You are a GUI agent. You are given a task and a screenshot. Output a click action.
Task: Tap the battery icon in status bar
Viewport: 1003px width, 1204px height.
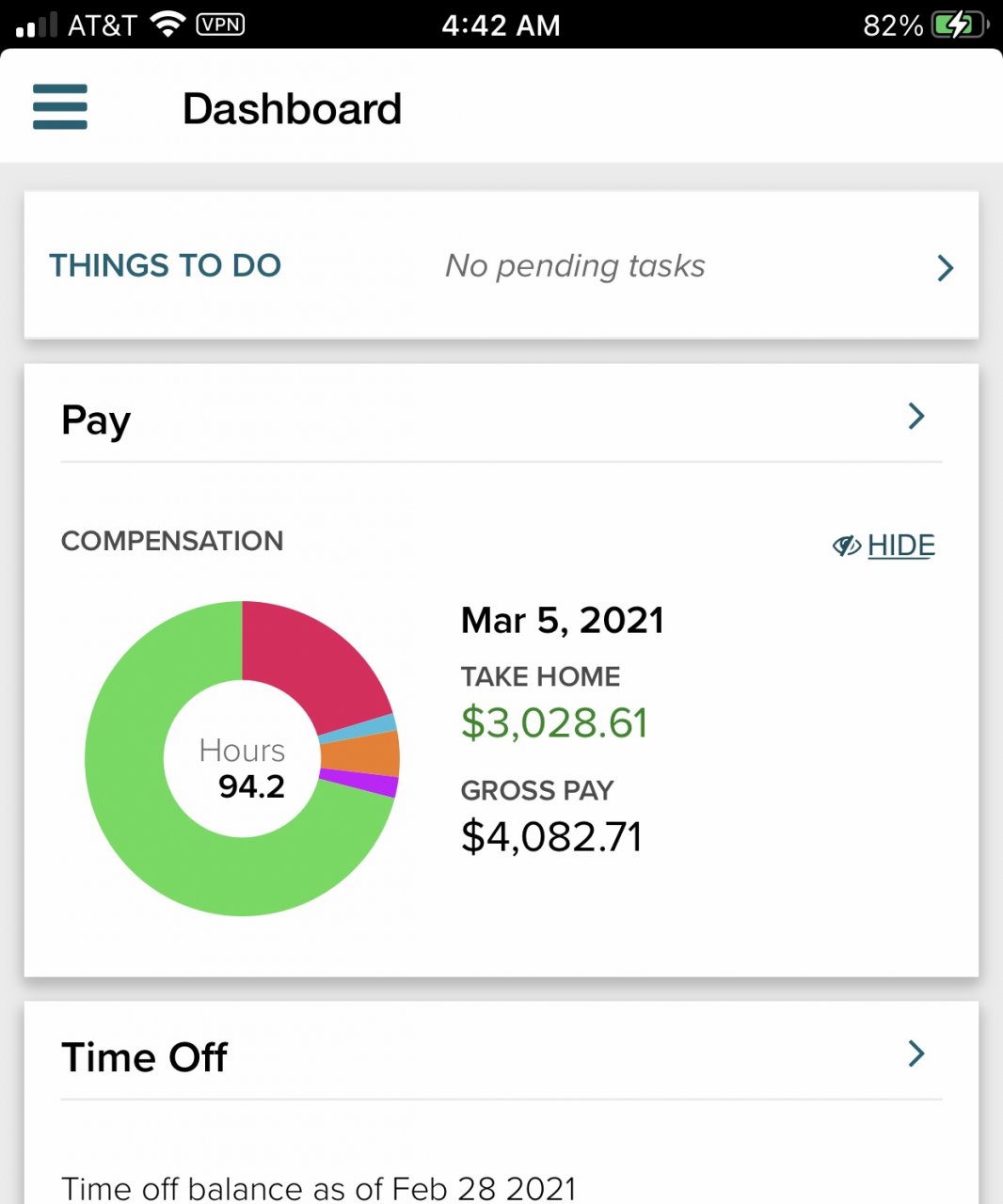coord(958,24)
